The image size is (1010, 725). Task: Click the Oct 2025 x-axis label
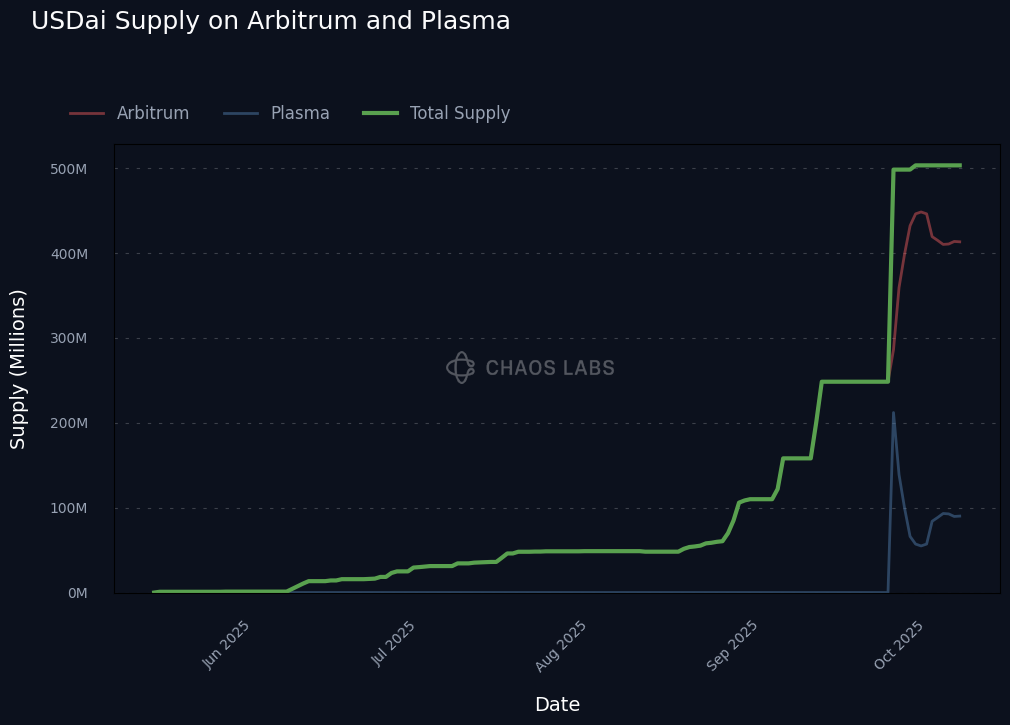click(x=899, y=644)
